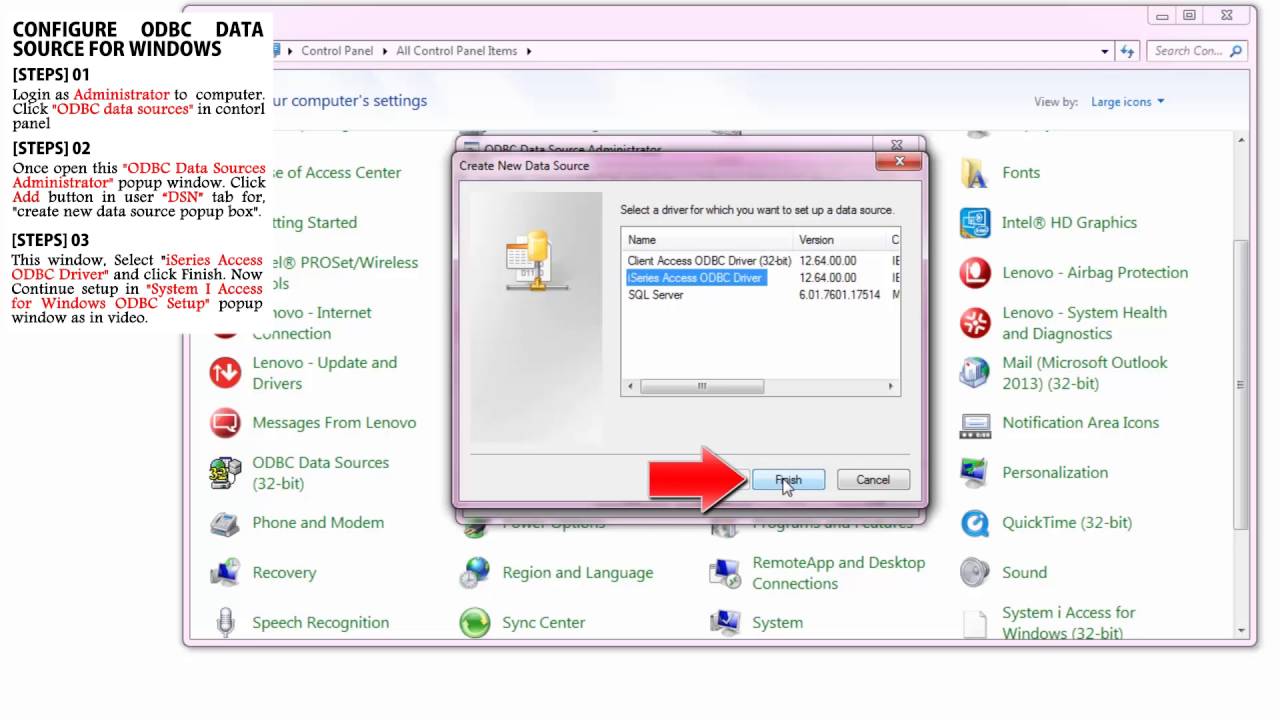The height and width of the screenshot is (720, 1280).
Task: Open the Personalization icon
Action: point(974,473)
